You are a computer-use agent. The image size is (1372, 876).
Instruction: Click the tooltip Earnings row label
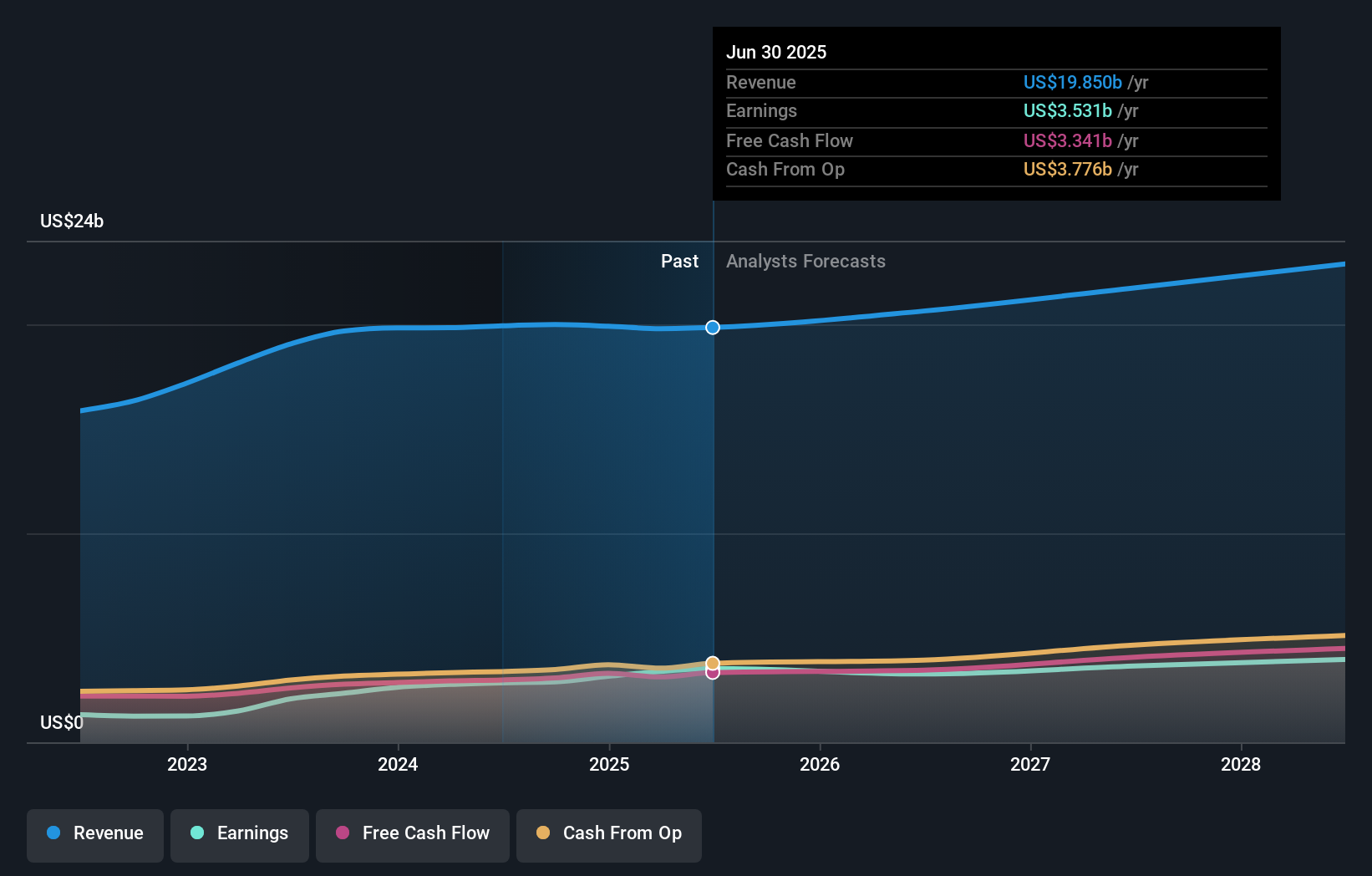761,110
